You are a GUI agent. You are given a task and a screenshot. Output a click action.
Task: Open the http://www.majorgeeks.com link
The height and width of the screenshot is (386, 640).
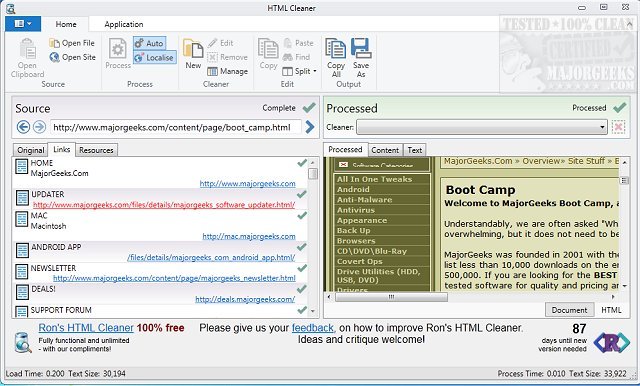[247, 184]
